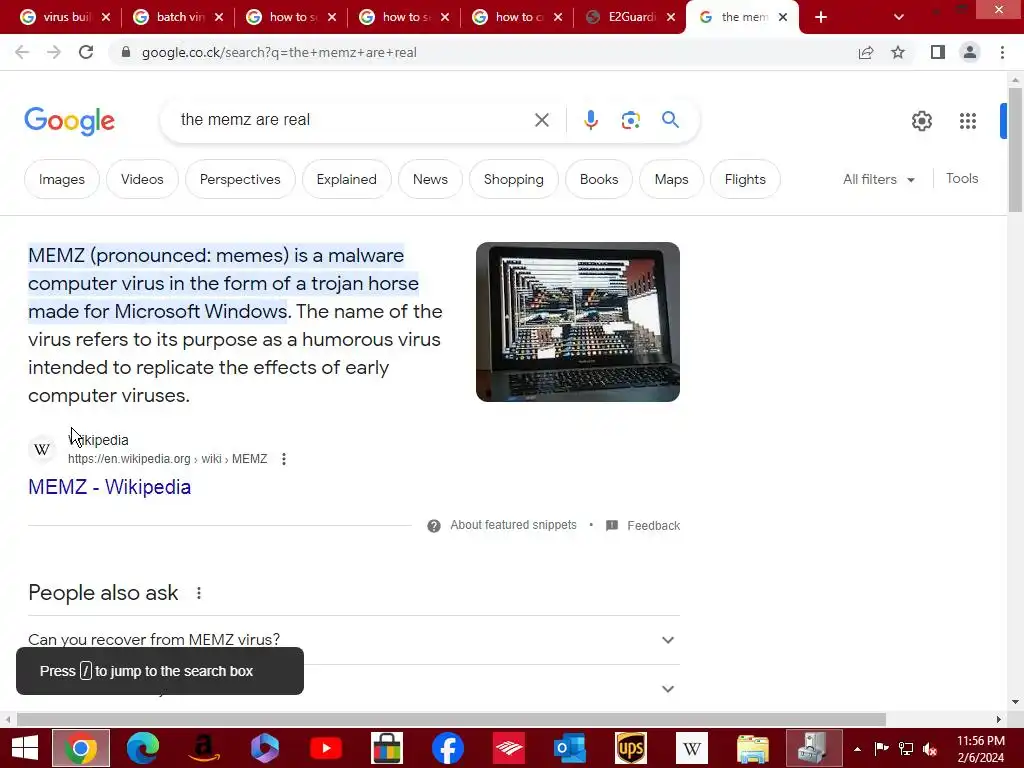Open Outlook from taskbar
This screenshot has width=1024, height=768.
pos(569,748)
